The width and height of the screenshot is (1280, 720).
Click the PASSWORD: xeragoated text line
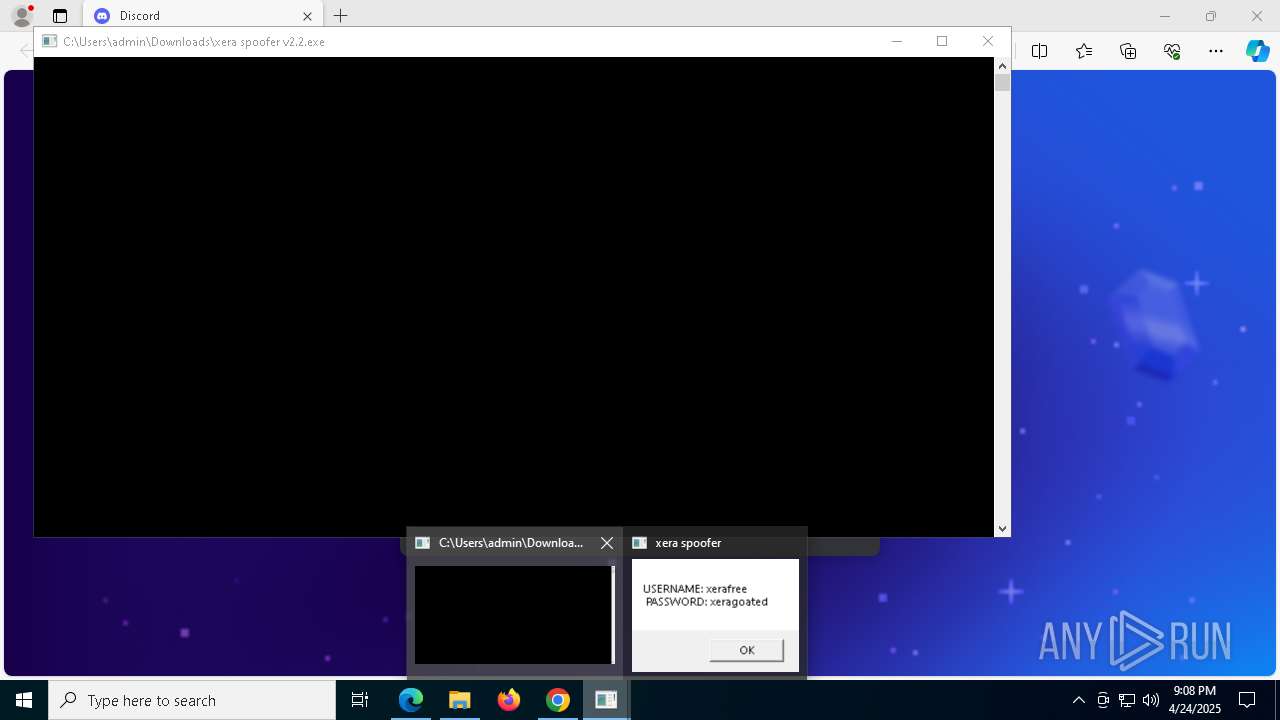coord(707,602)
